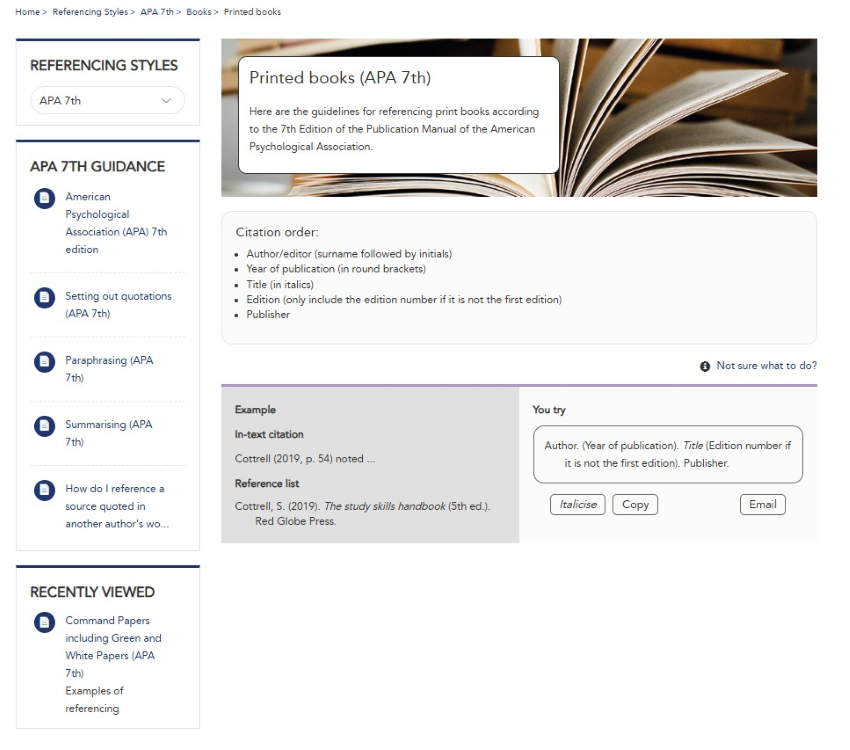Click the Copy button

[635, 505]
